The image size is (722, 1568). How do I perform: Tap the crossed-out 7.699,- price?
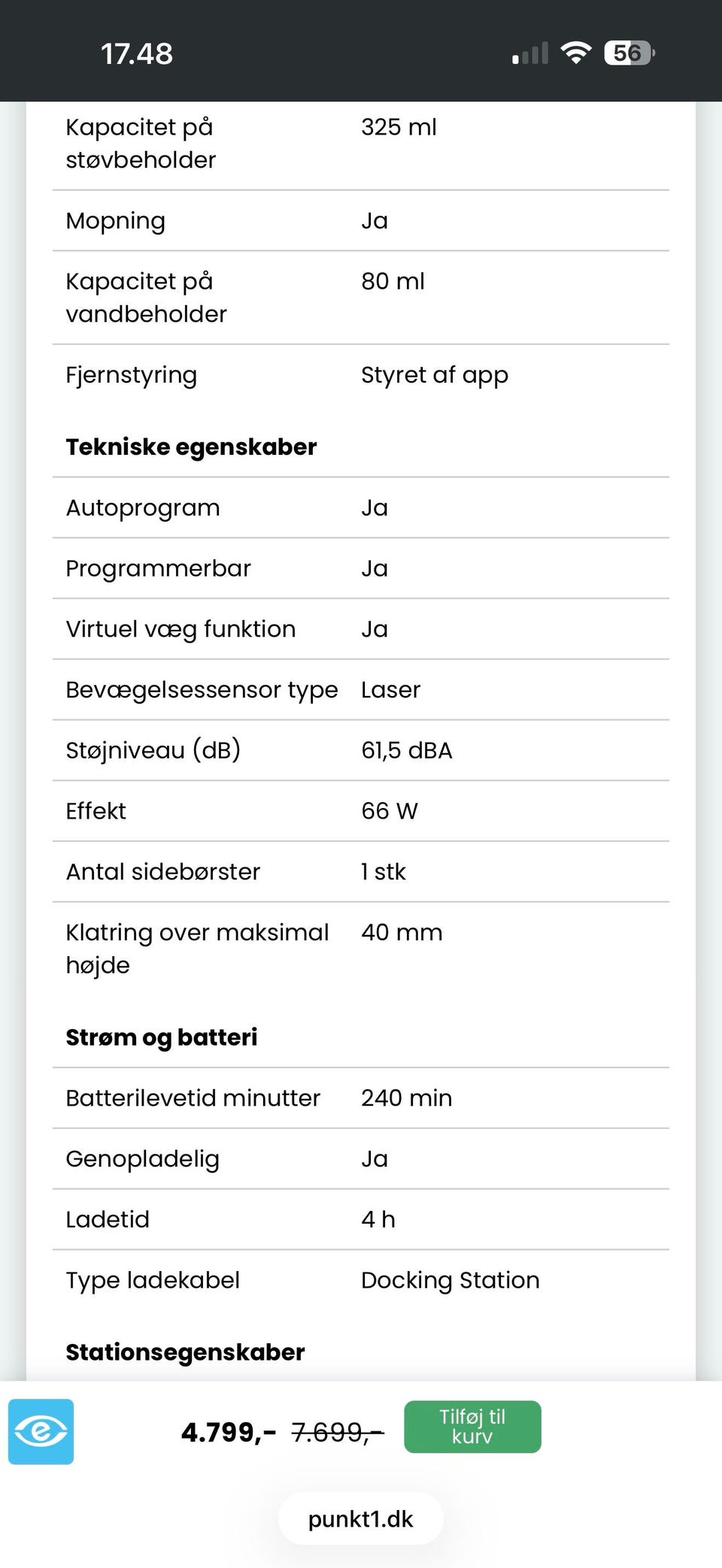(x=337, y=1433)
